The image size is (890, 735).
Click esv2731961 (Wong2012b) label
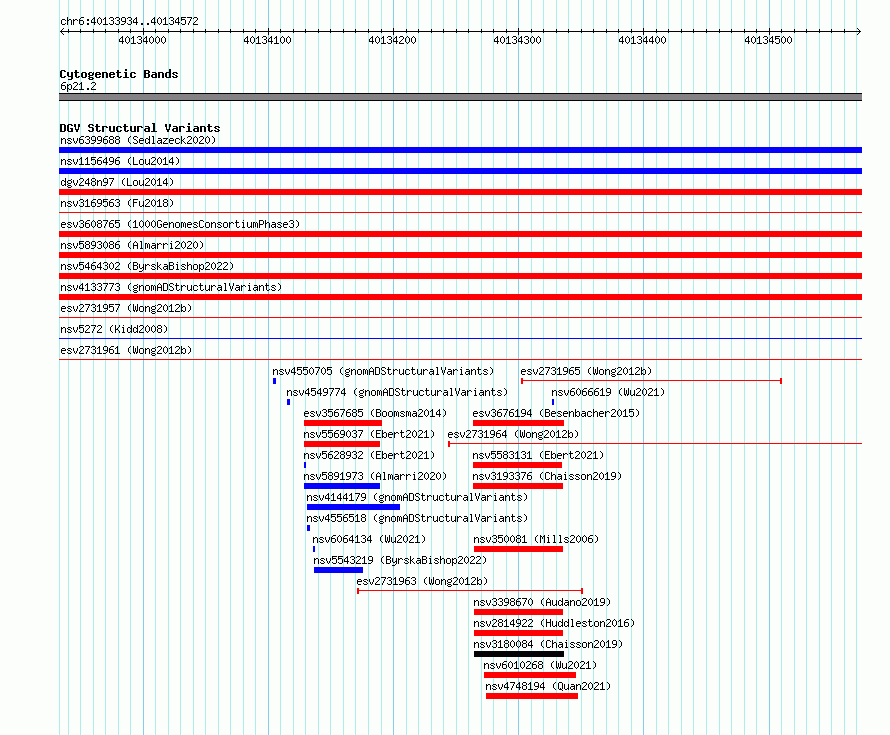[x=126, y=350]
